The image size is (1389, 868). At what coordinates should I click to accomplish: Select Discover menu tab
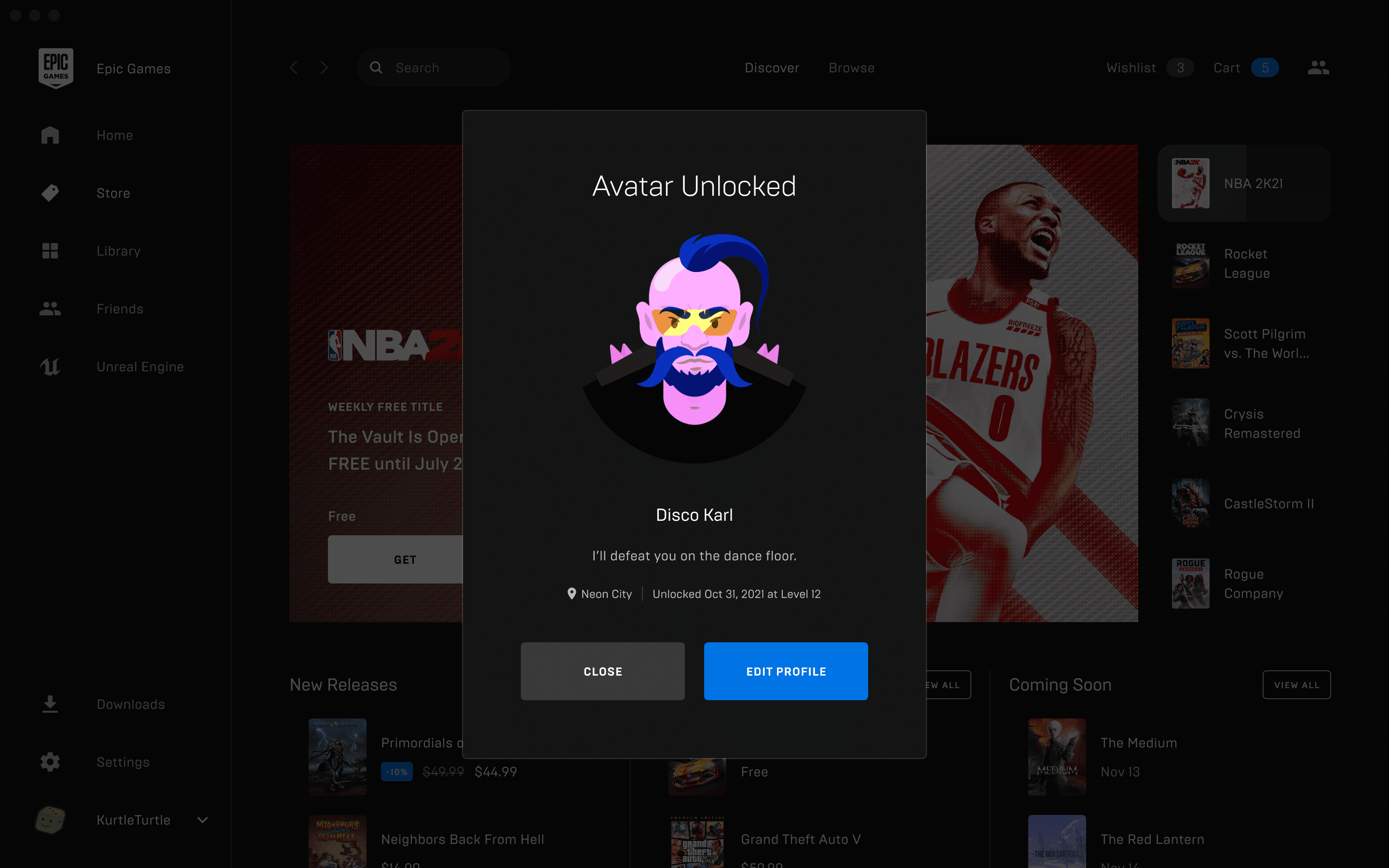point(772,68)
